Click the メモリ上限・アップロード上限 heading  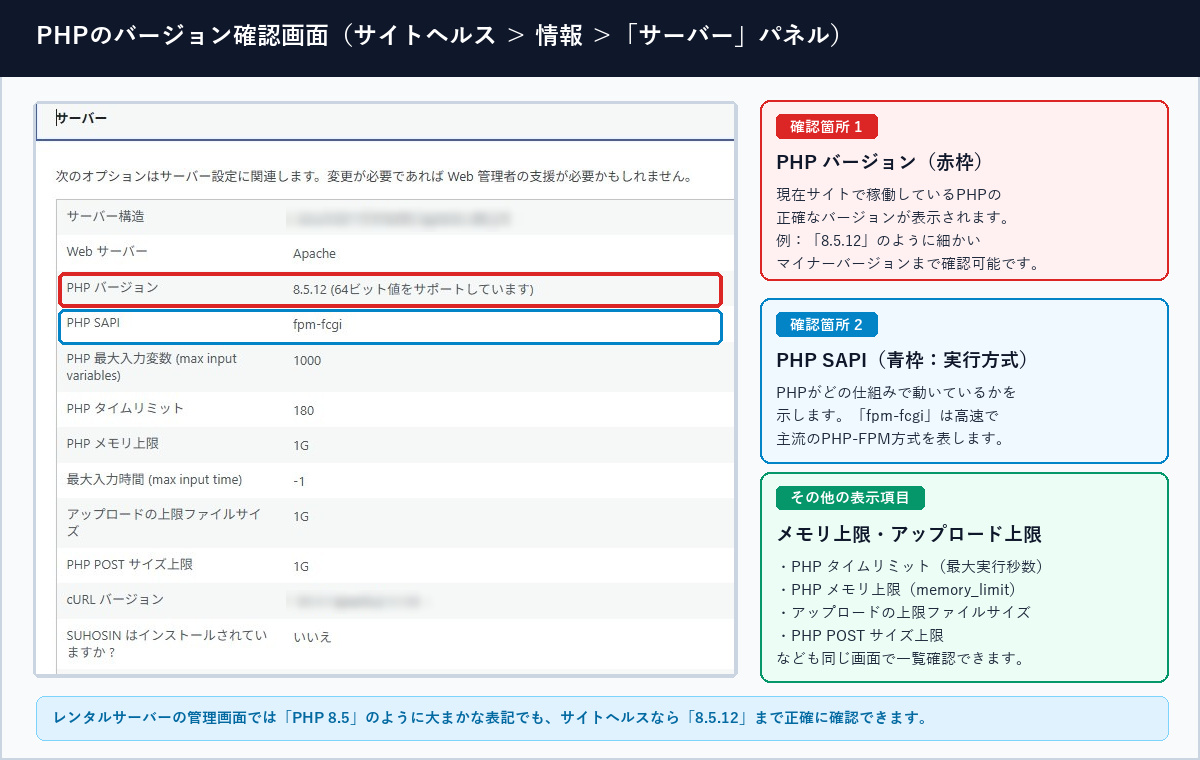click(909, 534)
